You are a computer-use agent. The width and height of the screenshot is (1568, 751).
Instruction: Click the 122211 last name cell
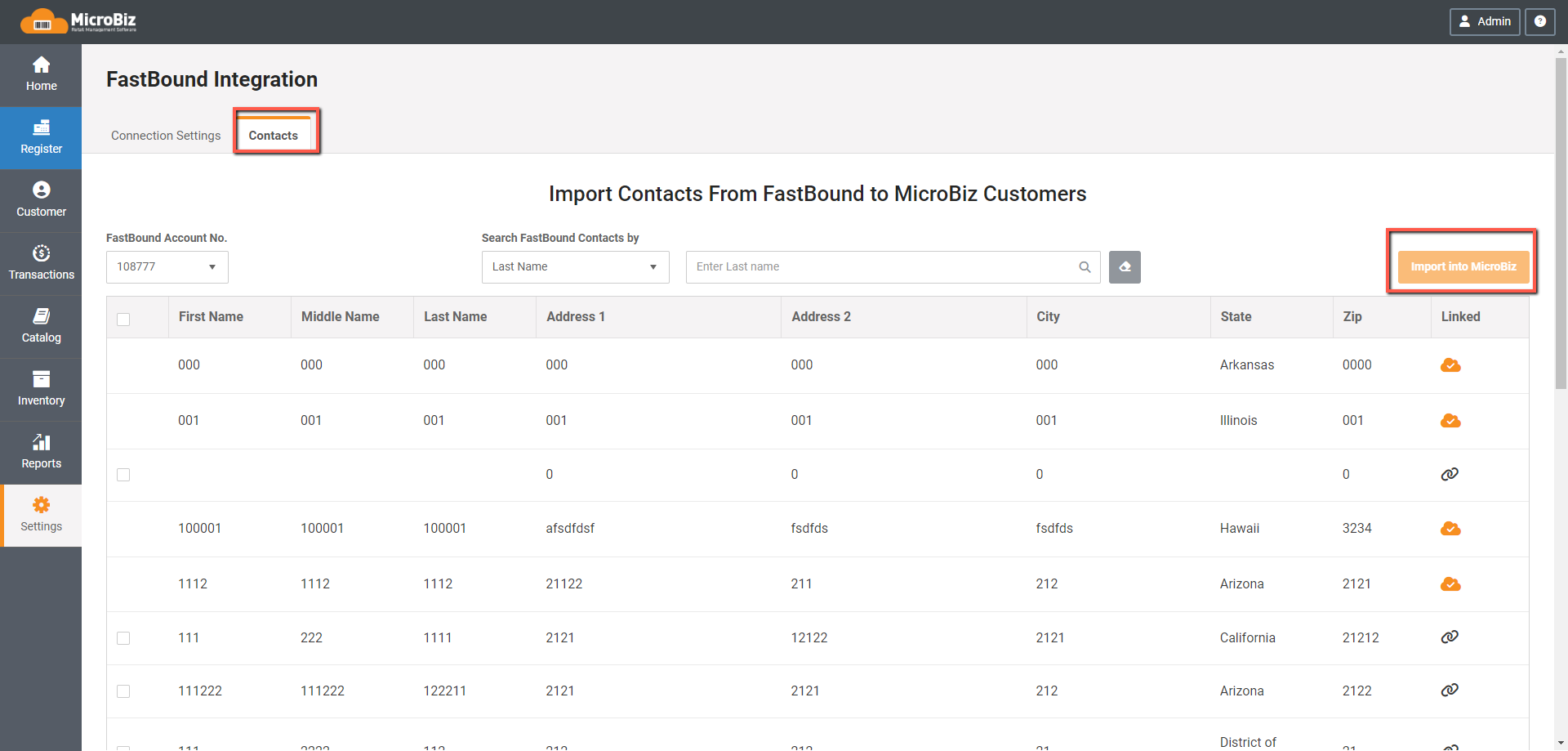444,691
